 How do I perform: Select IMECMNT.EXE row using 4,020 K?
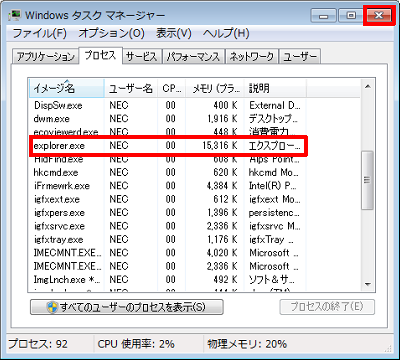click(168, 253)
